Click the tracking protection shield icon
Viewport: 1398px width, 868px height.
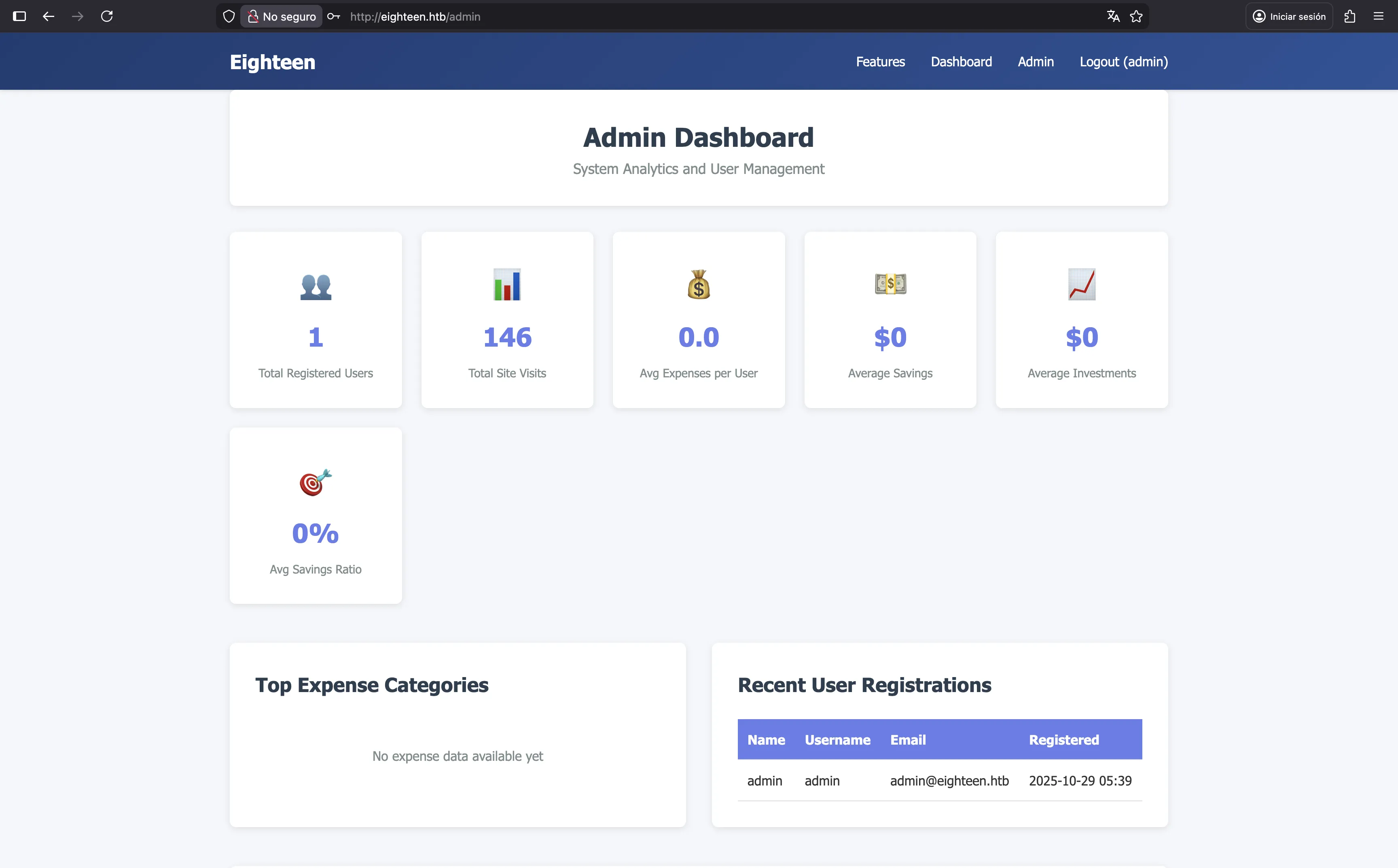[x=229, y=17]
